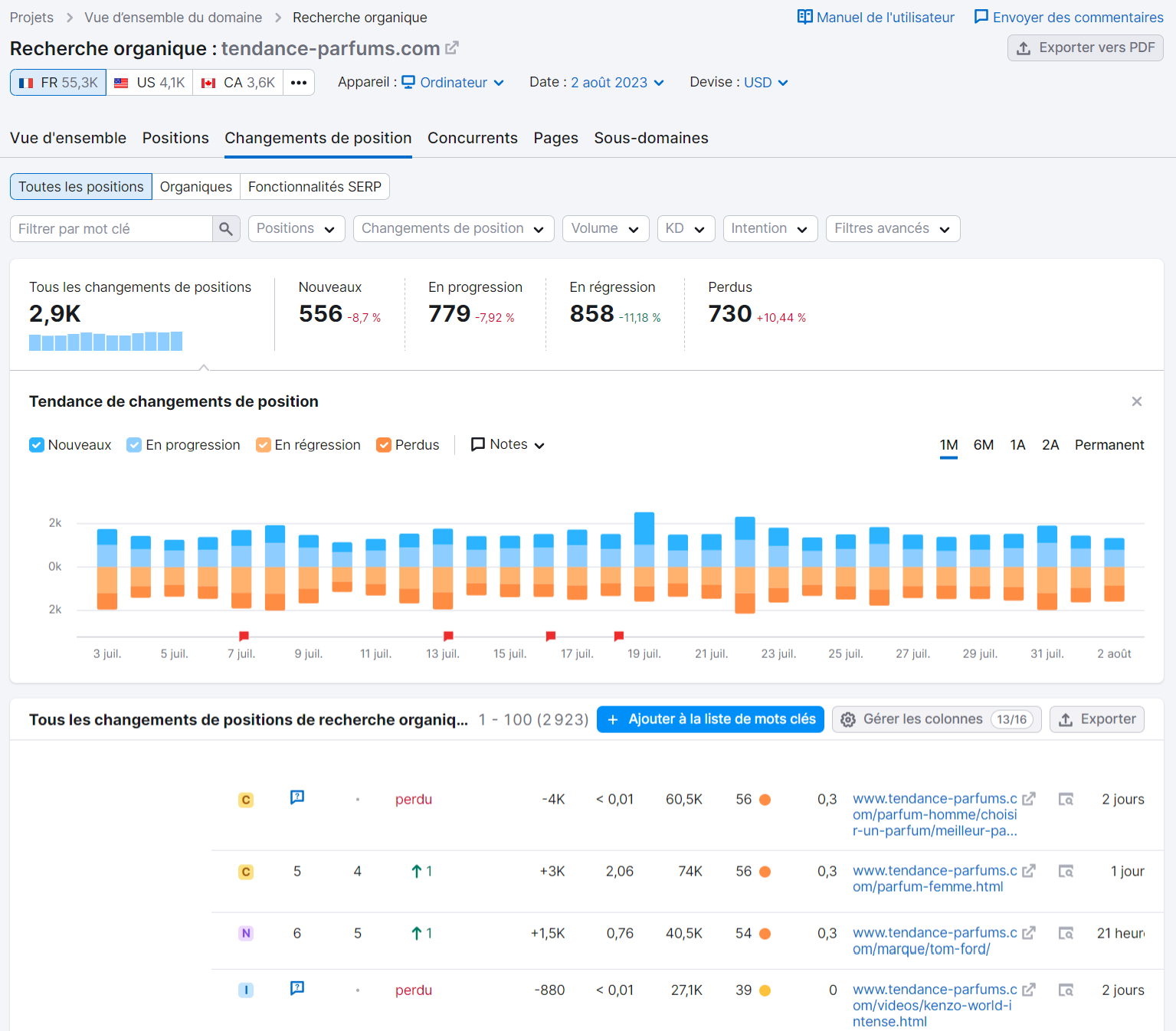Click the red note flag near 7 juil.
The height and width of the screenshot is (1031, 1176).
[x=244, y=636]
